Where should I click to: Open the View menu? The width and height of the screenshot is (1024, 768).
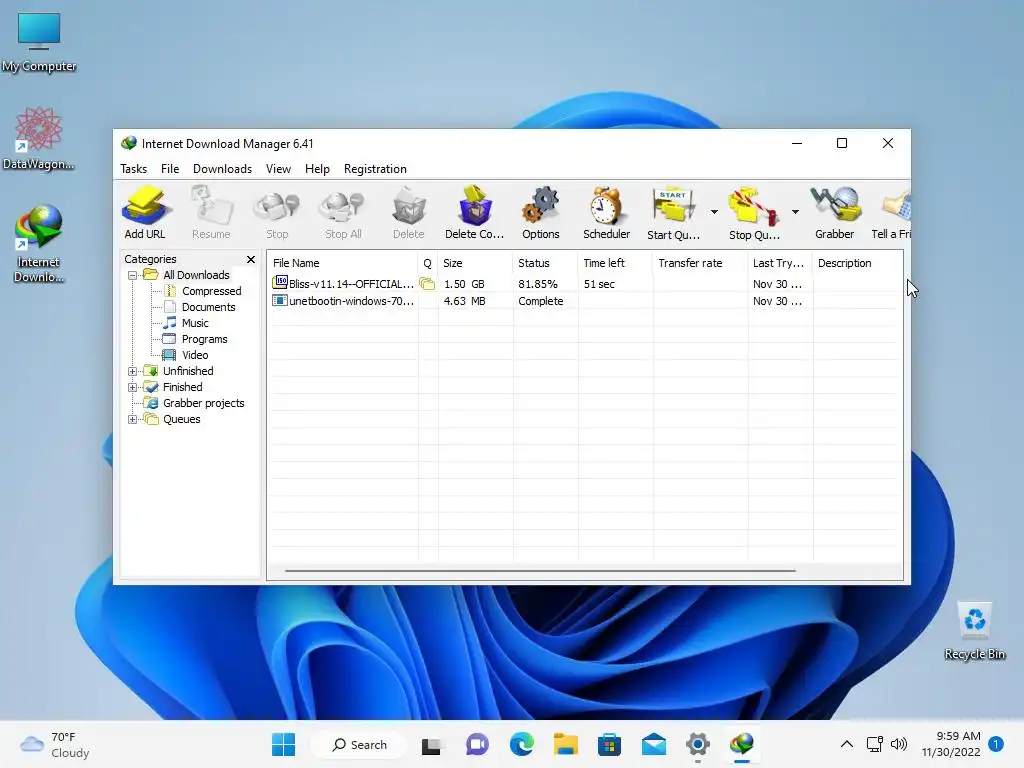(x=278, y=168)
